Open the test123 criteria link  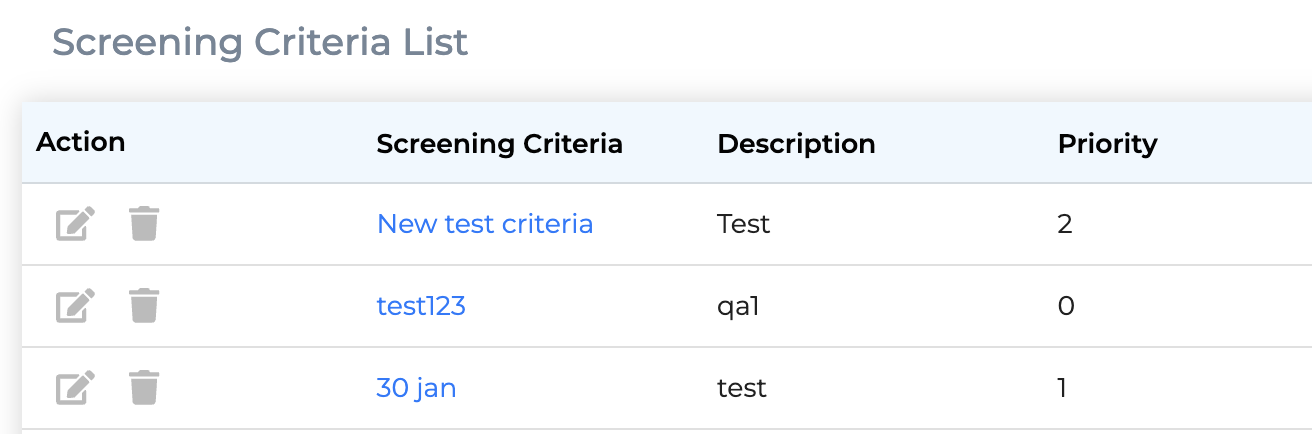(421, 306)
